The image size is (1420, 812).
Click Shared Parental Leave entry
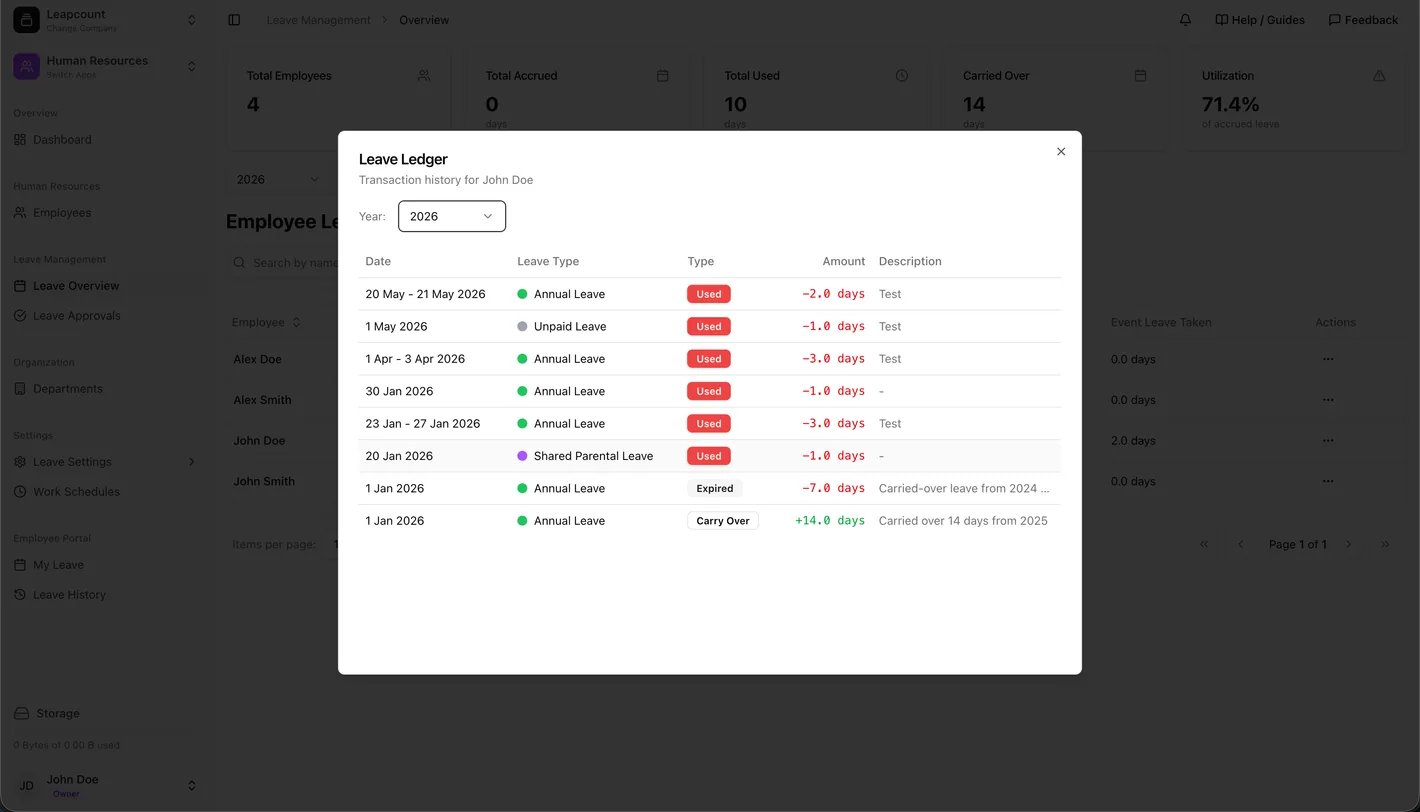pyautogui.click(x=593, y=456)
